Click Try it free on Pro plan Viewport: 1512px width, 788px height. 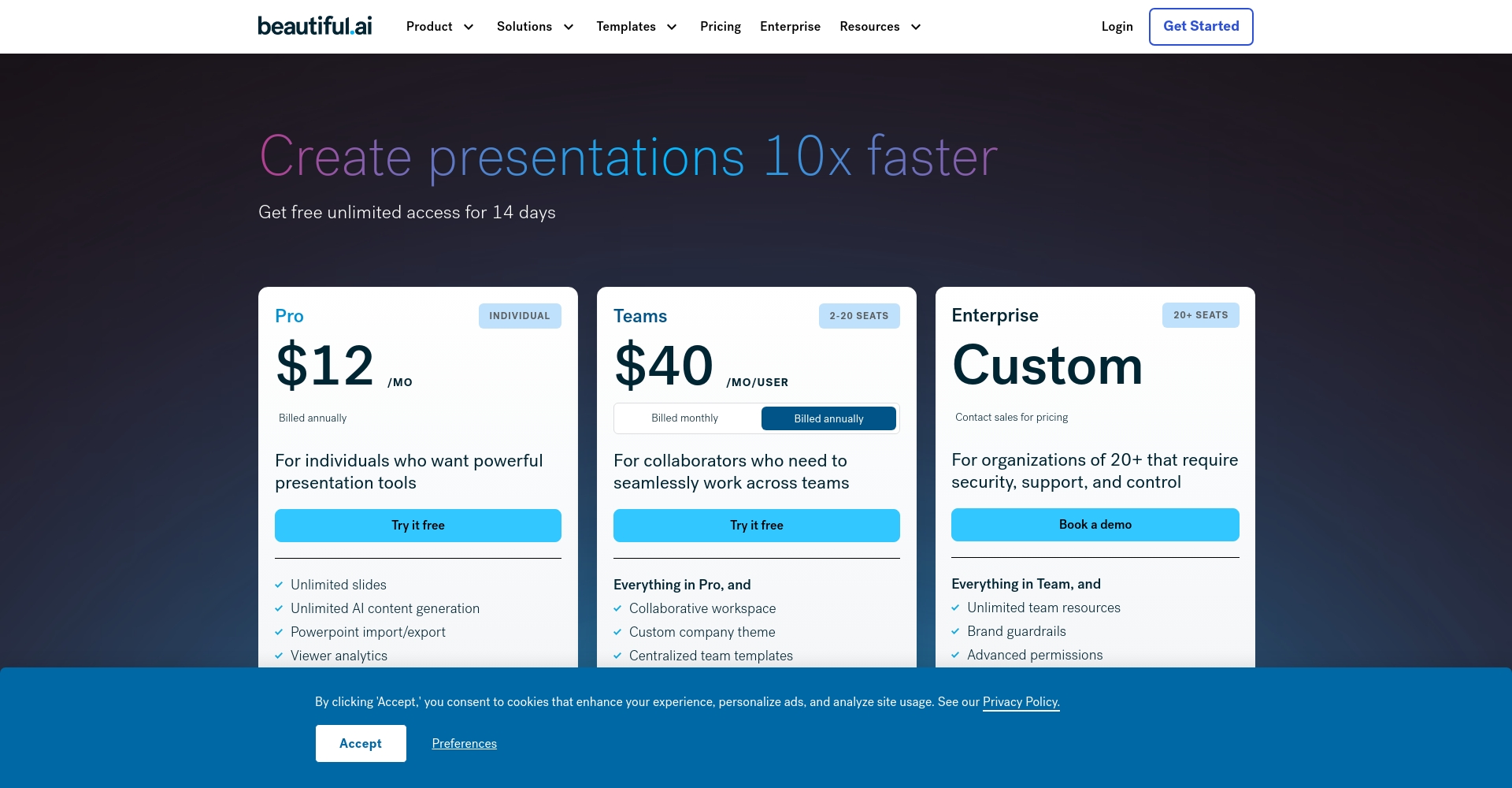(418, 525)
